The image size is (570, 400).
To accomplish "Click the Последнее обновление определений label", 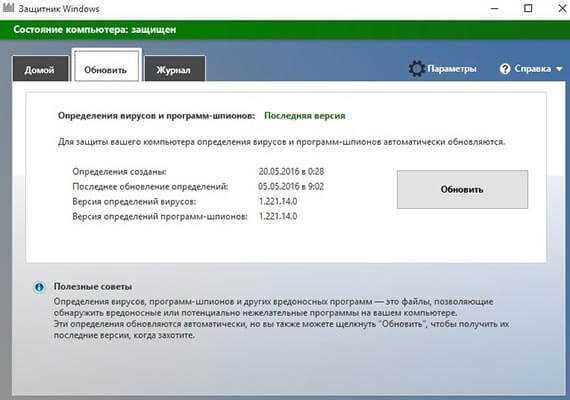I will [150, 187].
